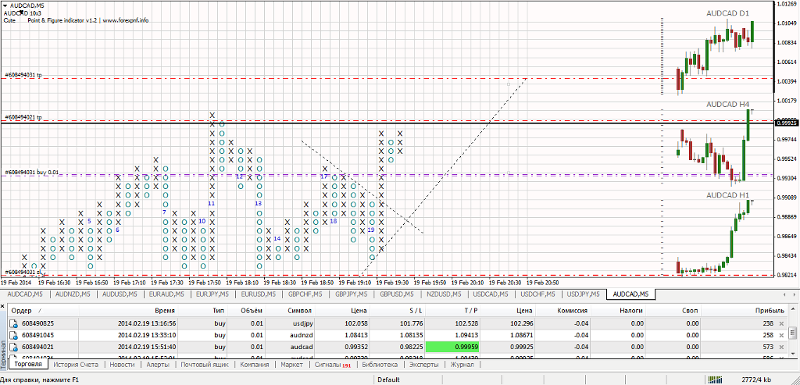Open the Компания tab

255,365
